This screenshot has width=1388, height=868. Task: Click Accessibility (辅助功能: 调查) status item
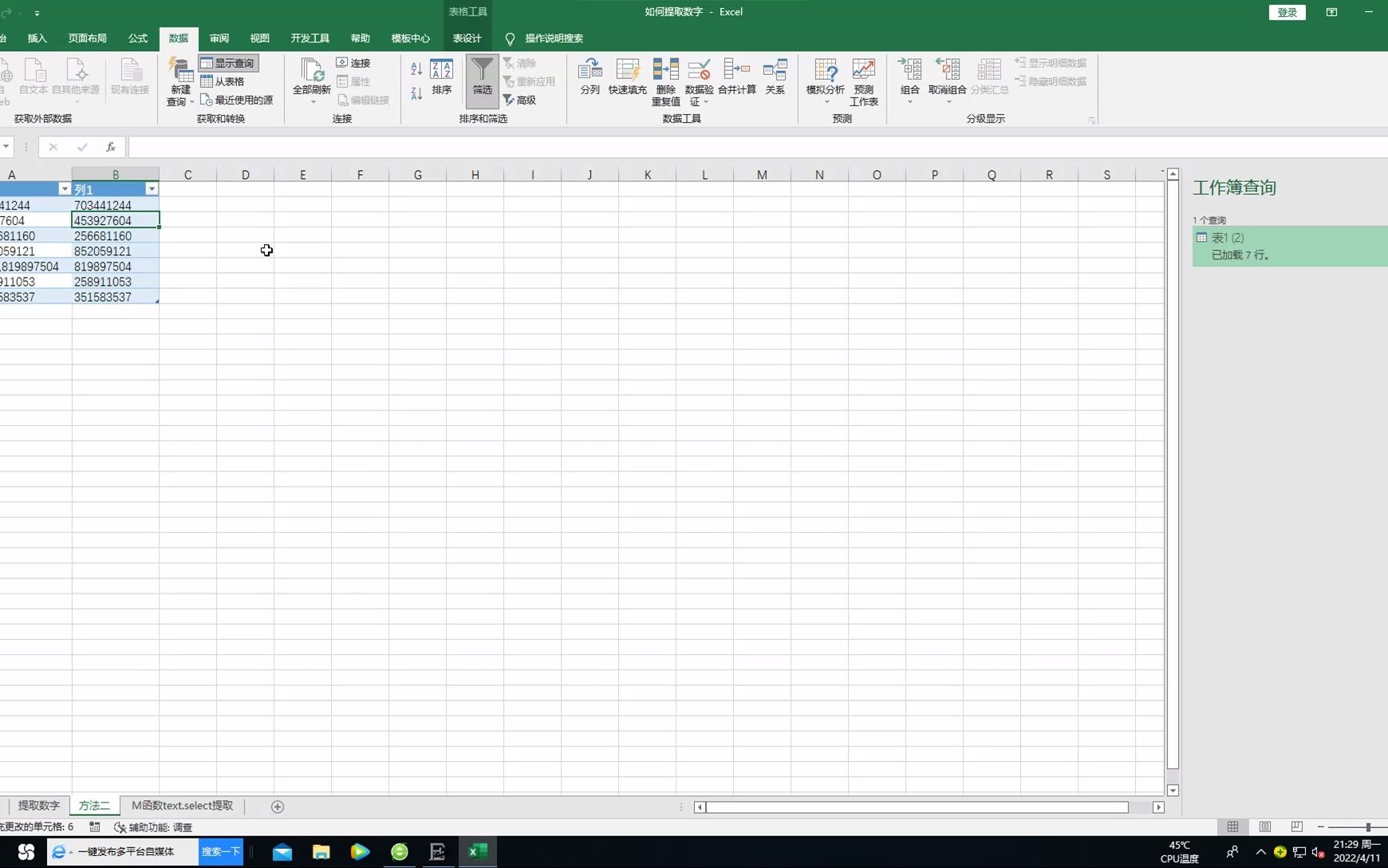153,827
